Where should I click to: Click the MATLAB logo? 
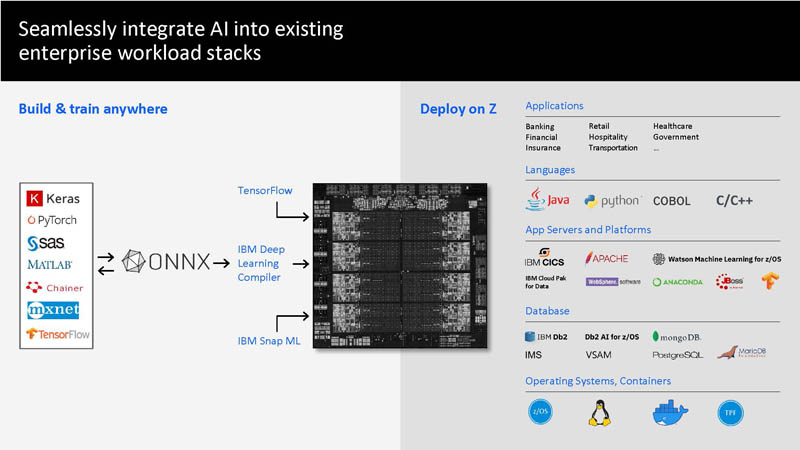[49, 265]
